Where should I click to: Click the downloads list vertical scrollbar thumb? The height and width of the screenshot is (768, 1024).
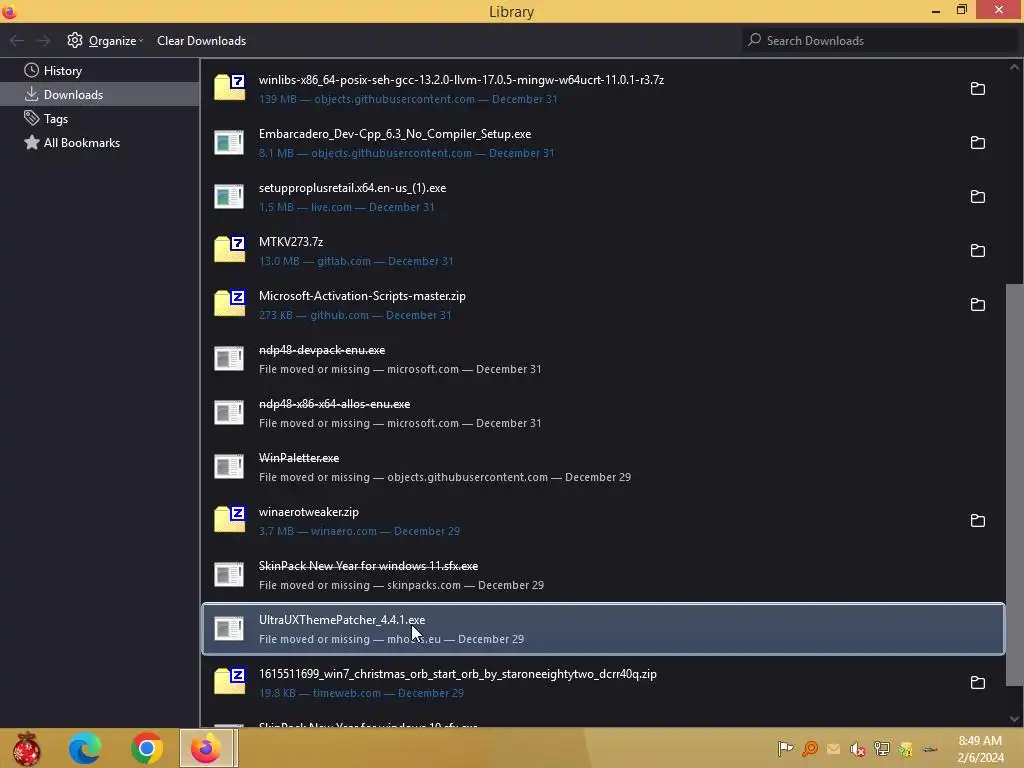point(1014,485)
